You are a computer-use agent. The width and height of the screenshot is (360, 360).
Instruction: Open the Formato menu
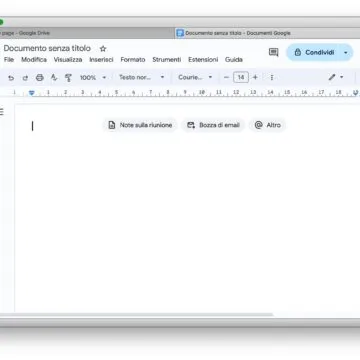(x=133, y=60)
